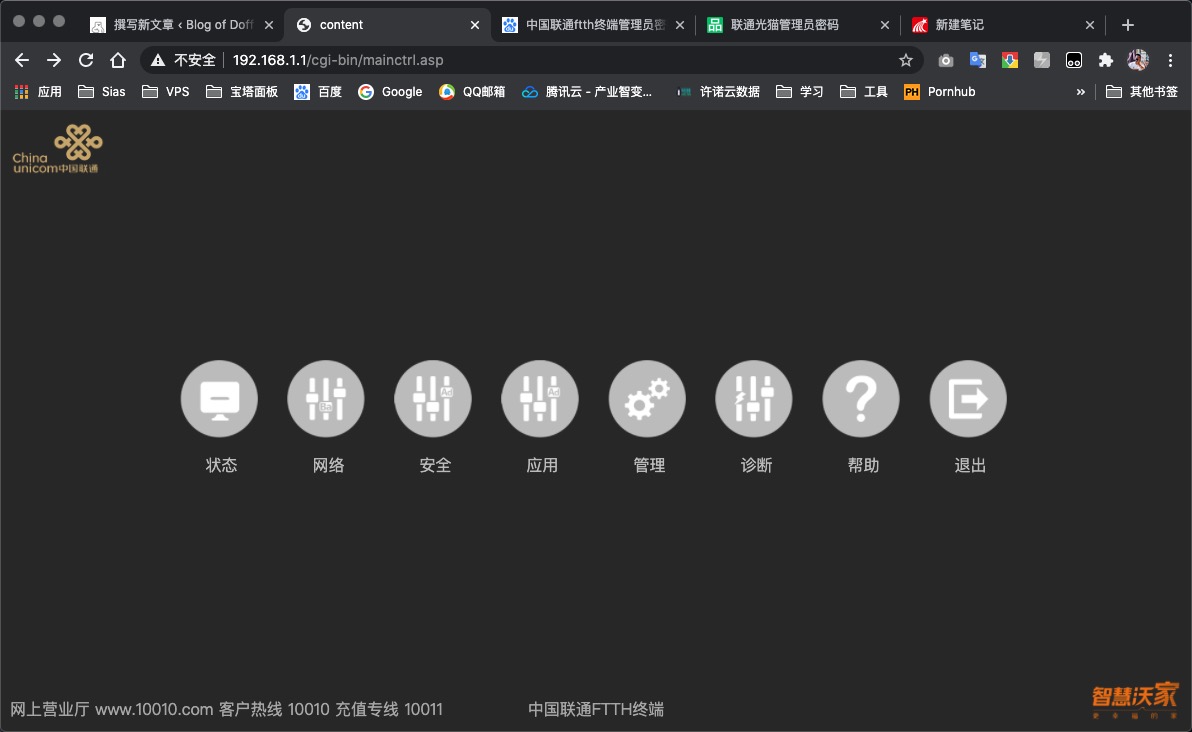This screenshot has height=732, width=1192.
Task: Expand the Sias bookmark folder
Action: tap(102, 92)
